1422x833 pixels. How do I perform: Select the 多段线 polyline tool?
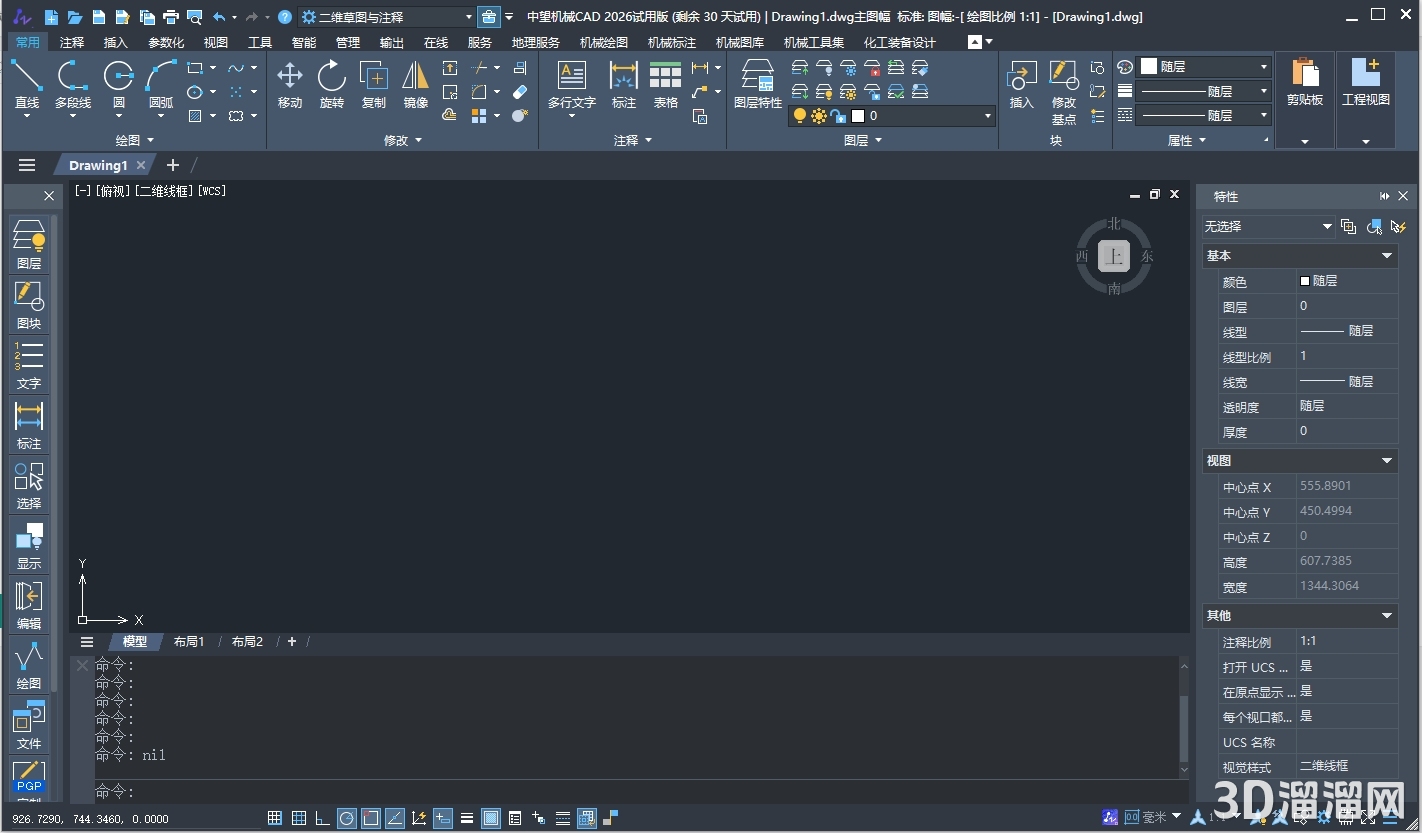pyautogui.click(x=72, y=85)
